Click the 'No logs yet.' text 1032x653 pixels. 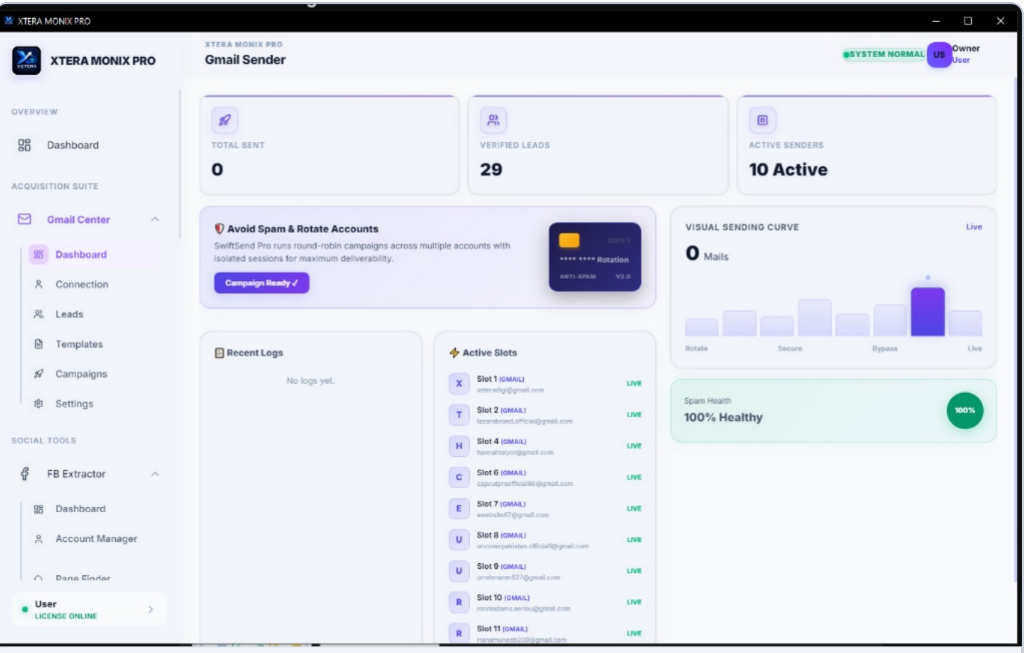tap(310, 380)
